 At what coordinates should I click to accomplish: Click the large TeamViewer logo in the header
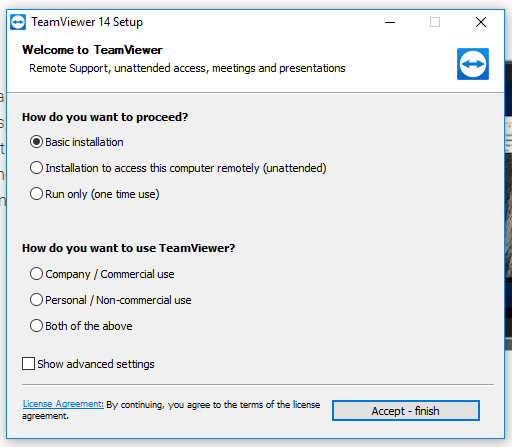[473, 64]
